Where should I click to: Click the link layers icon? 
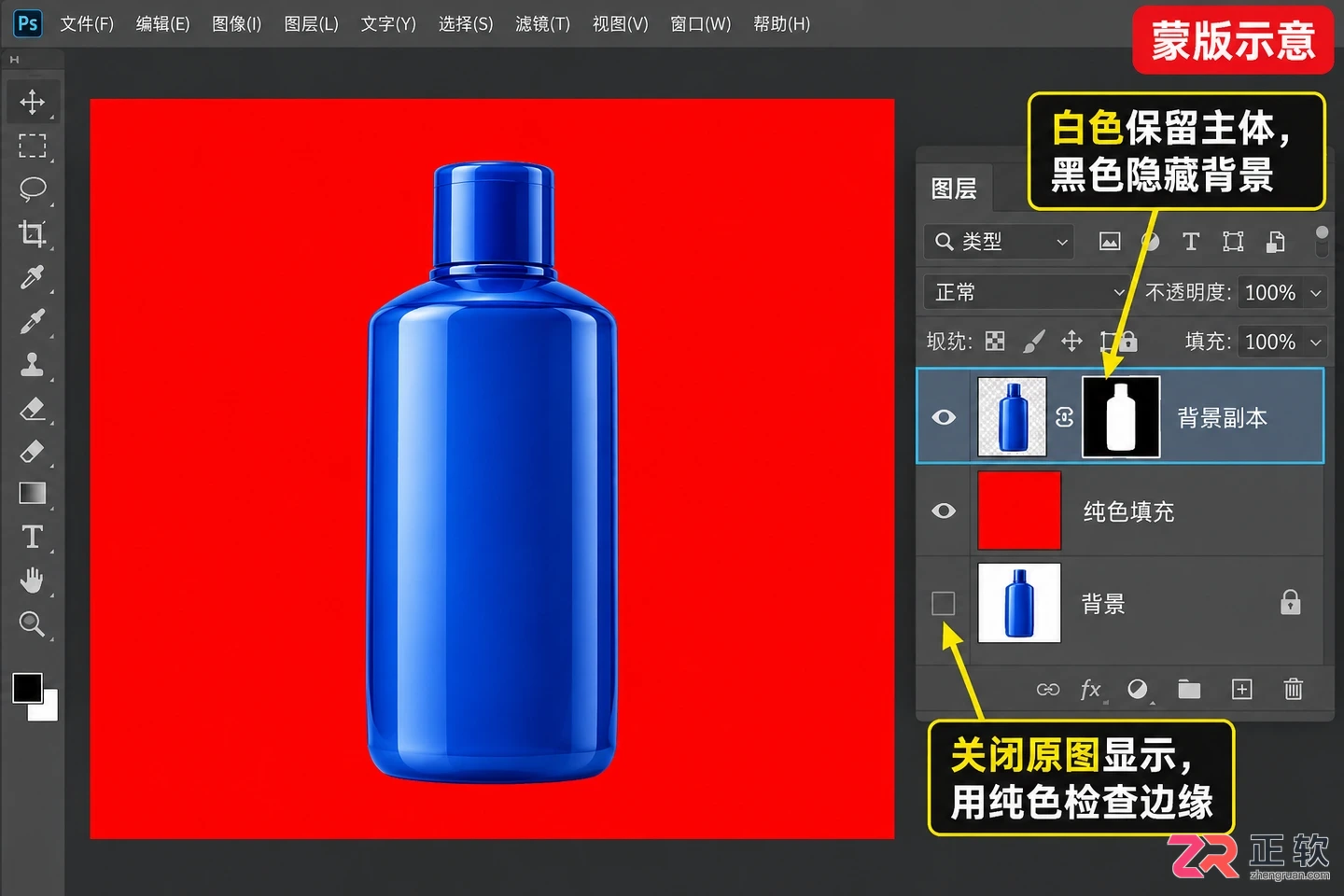click(1048, 690)
